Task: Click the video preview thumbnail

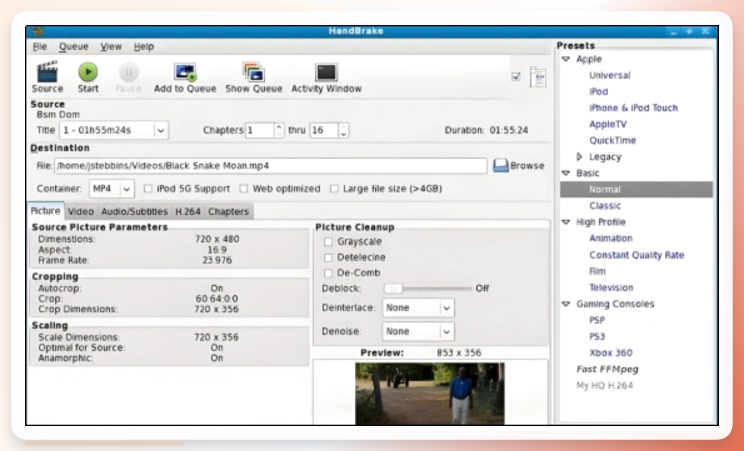Action: pos(430,394)
